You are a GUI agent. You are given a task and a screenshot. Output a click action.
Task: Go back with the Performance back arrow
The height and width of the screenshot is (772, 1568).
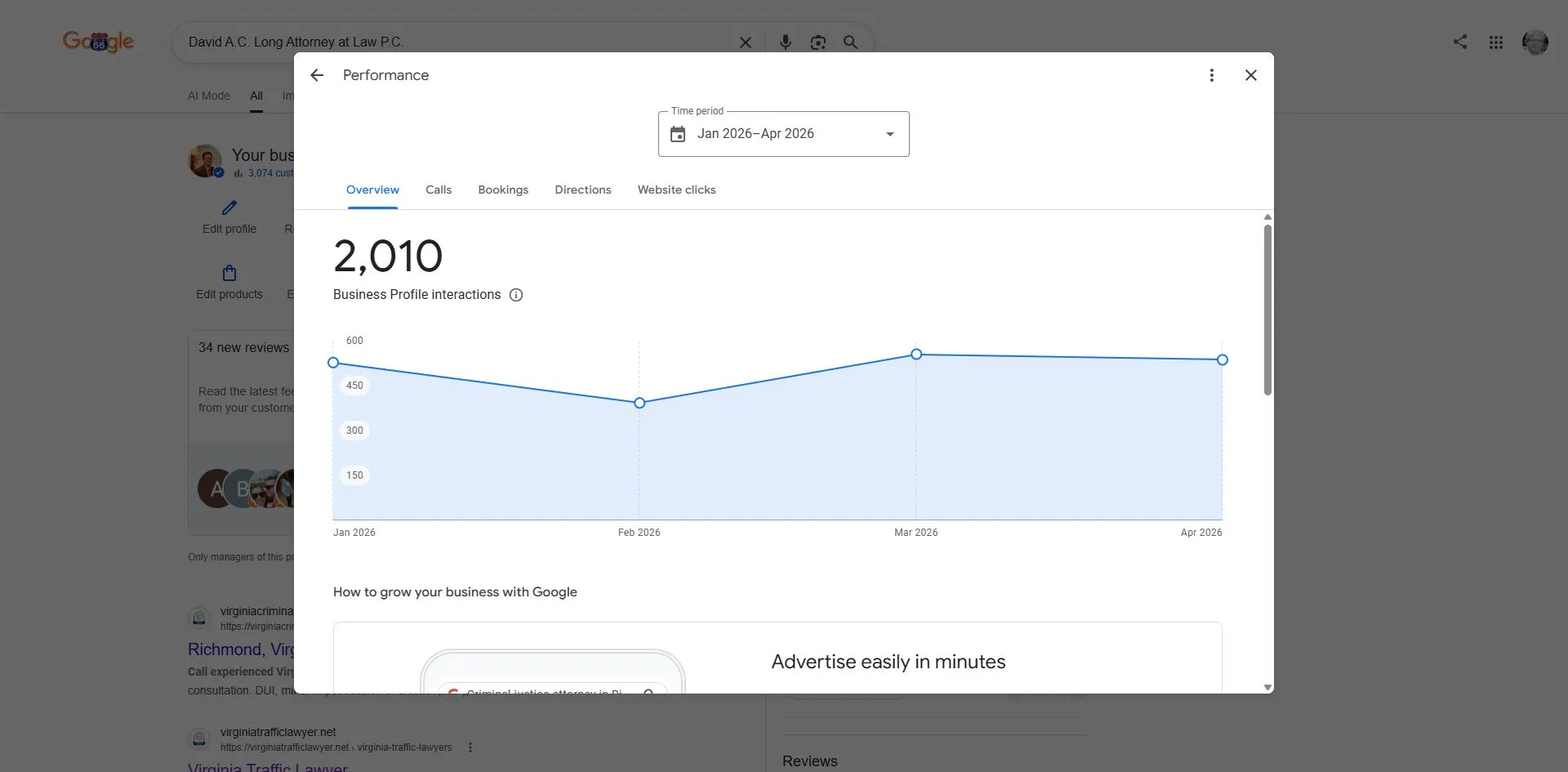317,75
